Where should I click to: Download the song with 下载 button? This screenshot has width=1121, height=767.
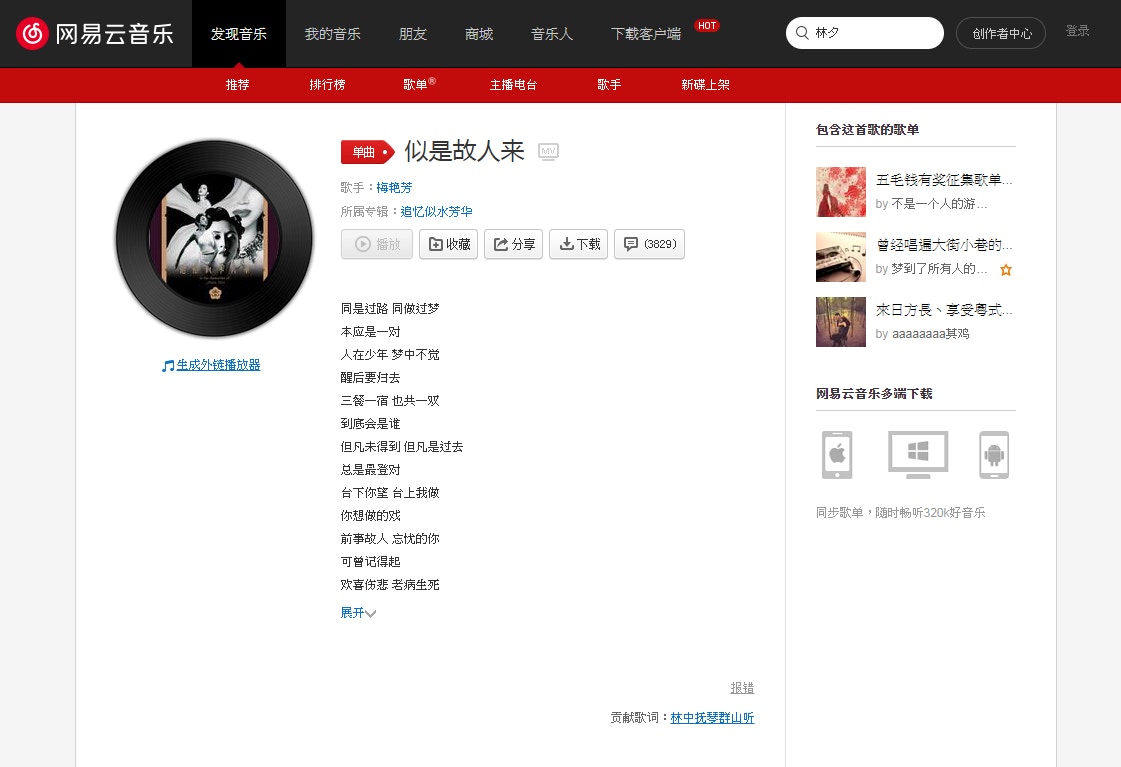click(578, 244)
